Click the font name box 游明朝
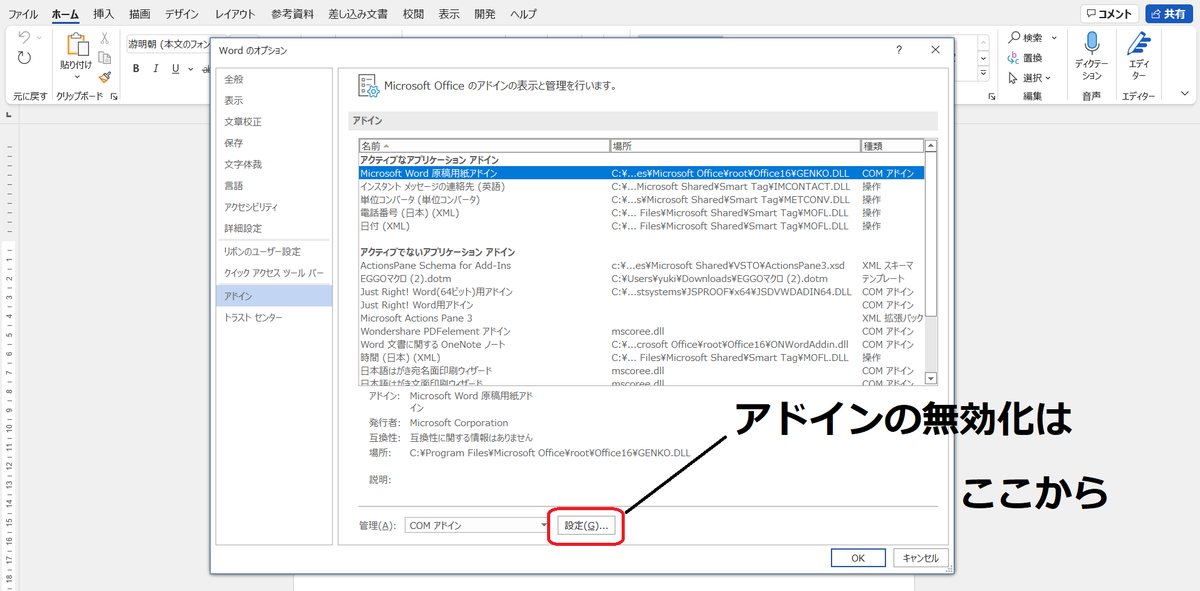Viewport: 1200px width, 591px height. coord(167,44)
